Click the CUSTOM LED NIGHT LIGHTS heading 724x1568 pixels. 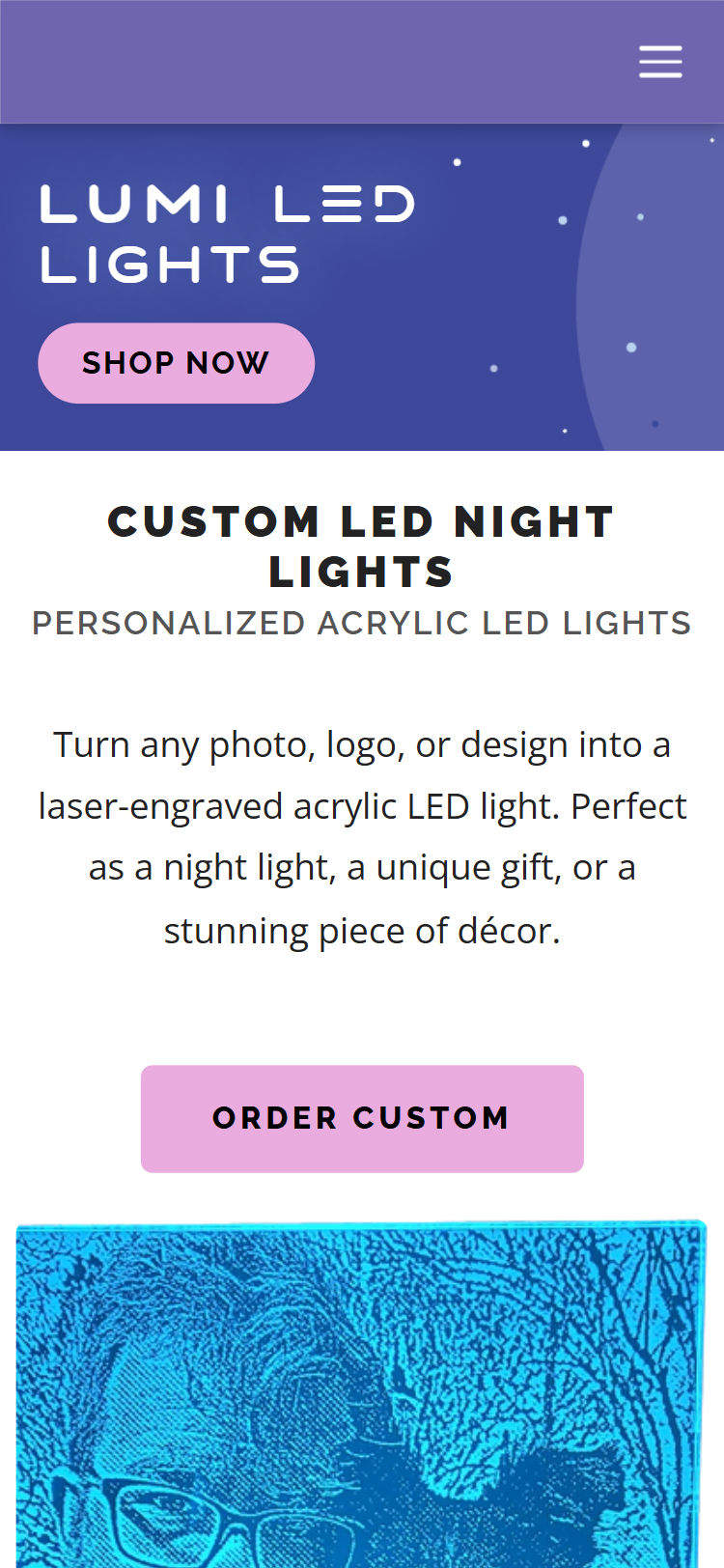362,546
